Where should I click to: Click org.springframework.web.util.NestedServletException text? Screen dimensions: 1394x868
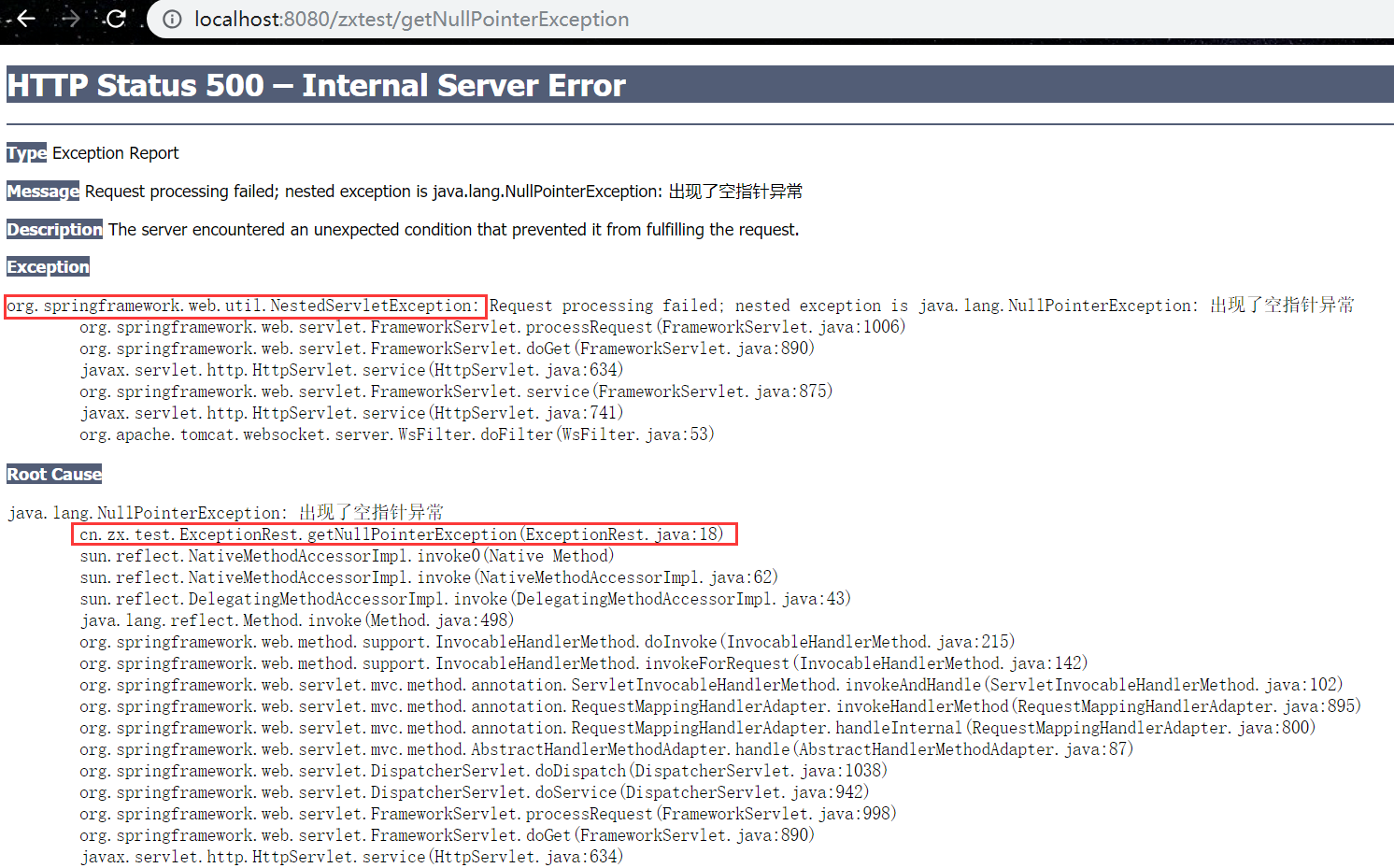click(244, 306)
